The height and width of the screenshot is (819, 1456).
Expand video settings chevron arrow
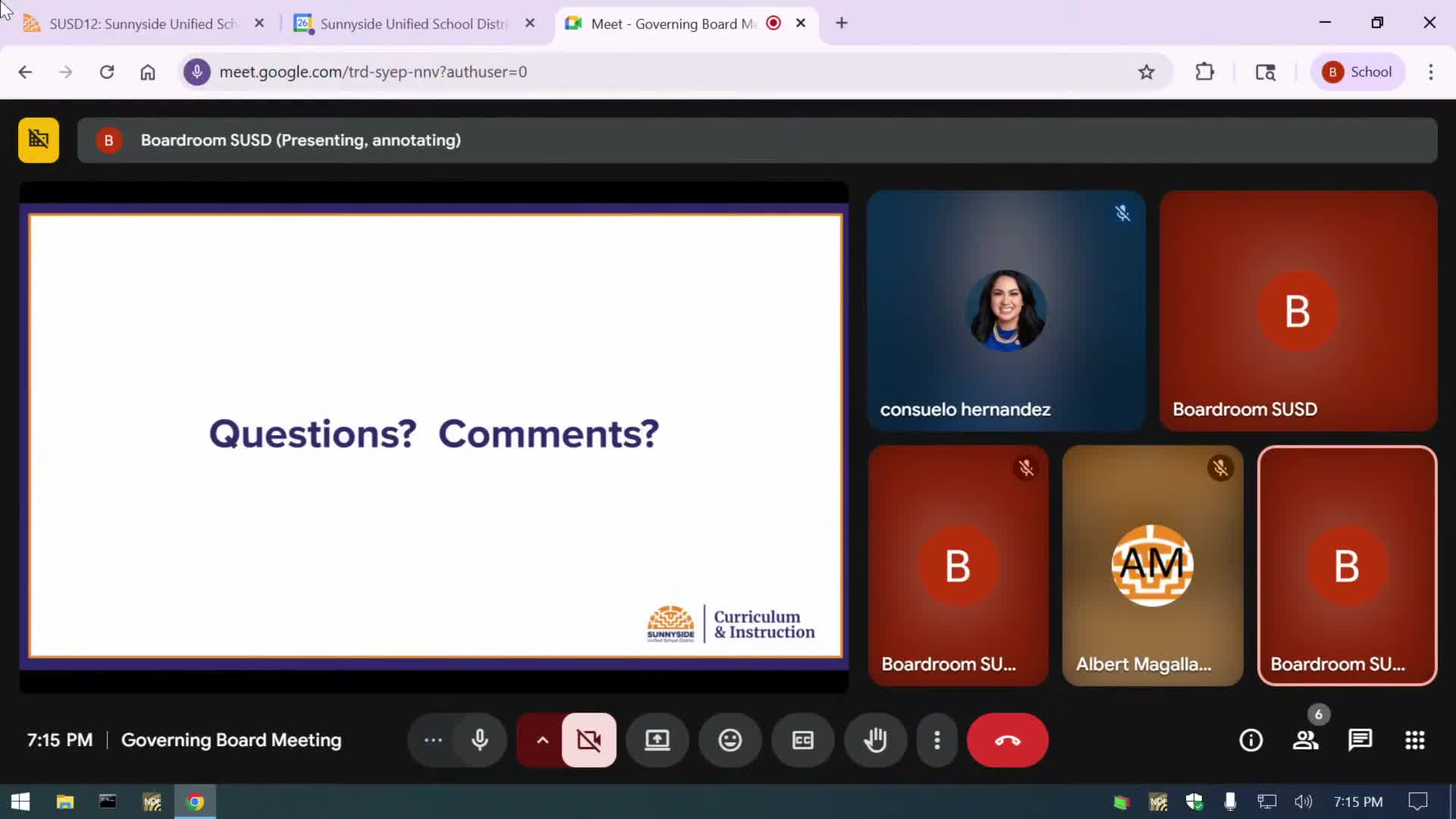coord(542,740)
